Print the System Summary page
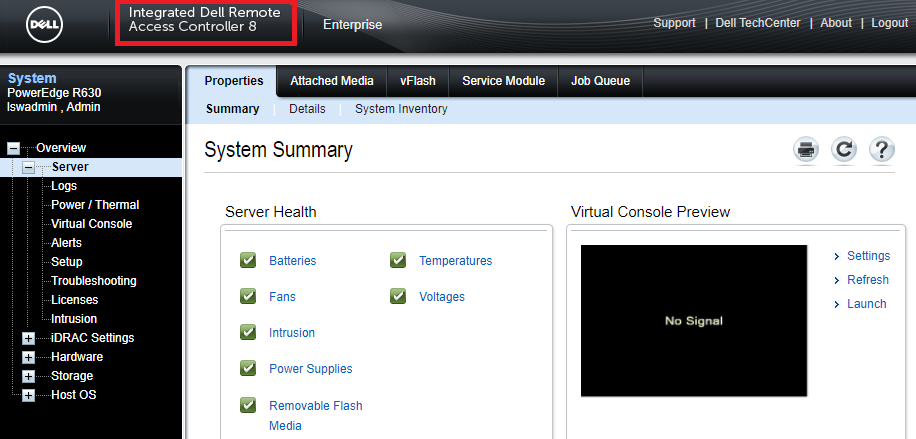This screenshot has height=439, width=916. pos(806,150)
